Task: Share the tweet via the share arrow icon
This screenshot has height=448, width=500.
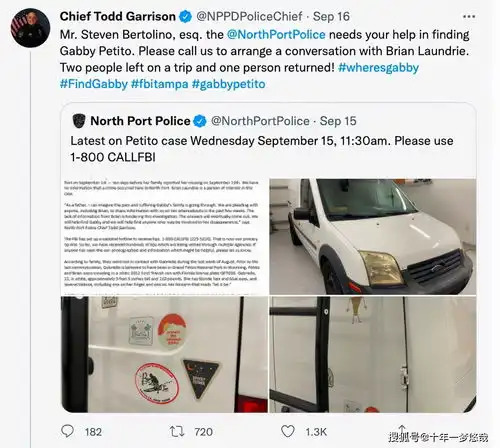Action: point(402,430)
